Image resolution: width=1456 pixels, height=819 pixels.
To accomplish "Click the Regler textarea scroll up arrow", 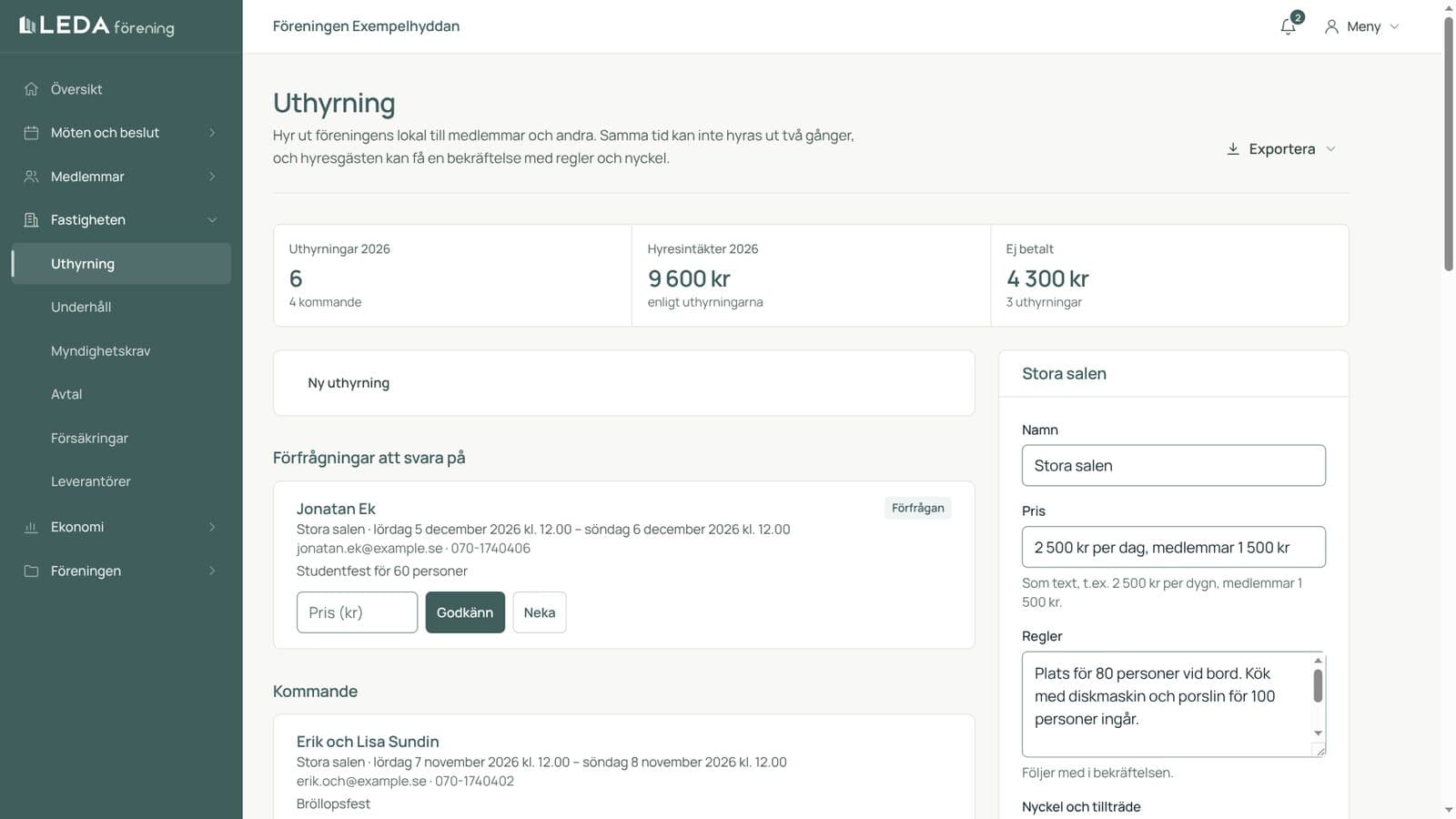I will 1318,661.
